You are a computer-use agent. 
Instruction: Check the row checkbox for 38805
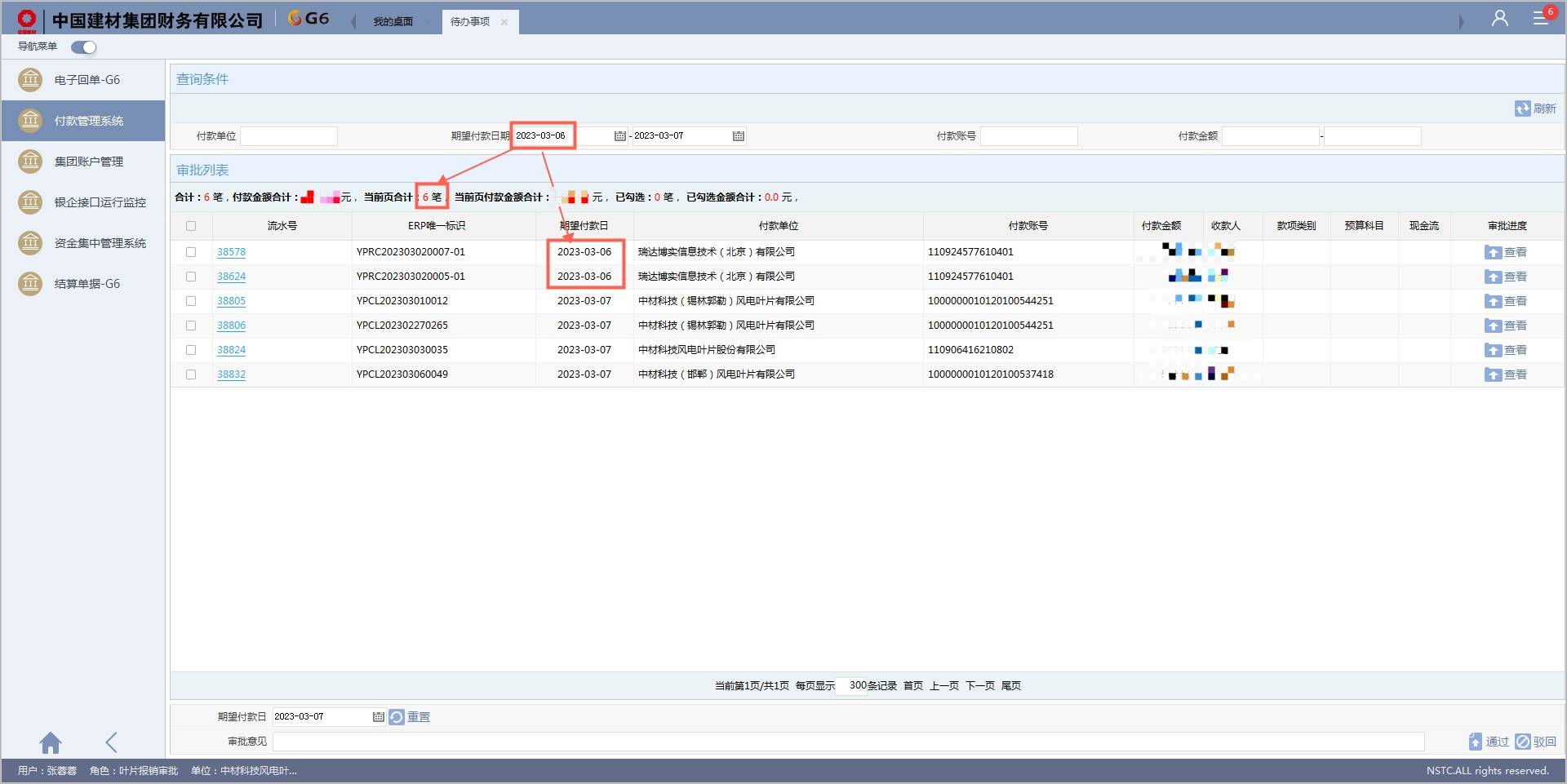[x=191, y=301]
